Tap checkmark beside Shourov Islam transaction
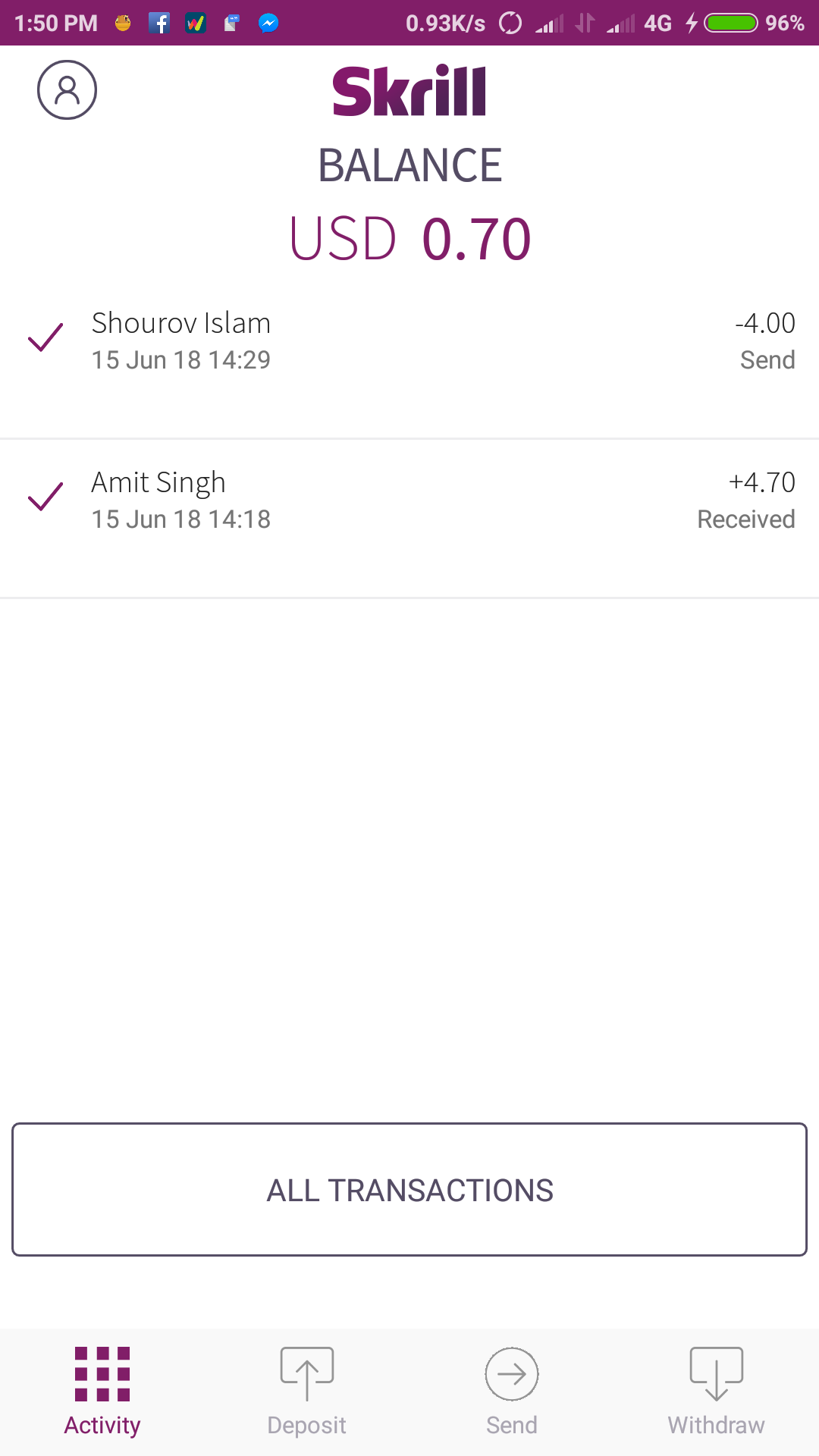 tap(45, 337)
